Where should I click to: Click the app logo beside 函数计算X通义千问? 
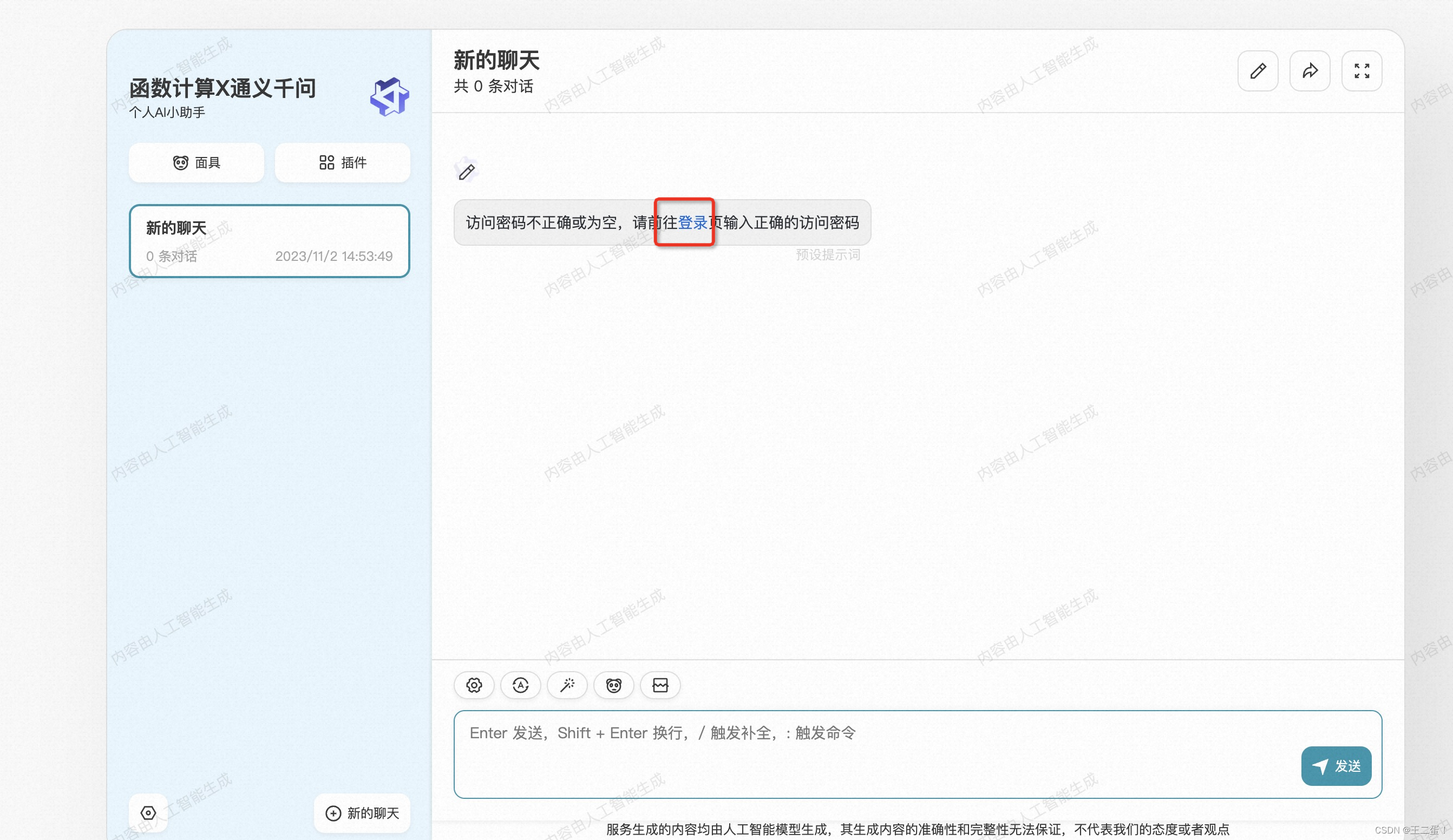point(389,97)
